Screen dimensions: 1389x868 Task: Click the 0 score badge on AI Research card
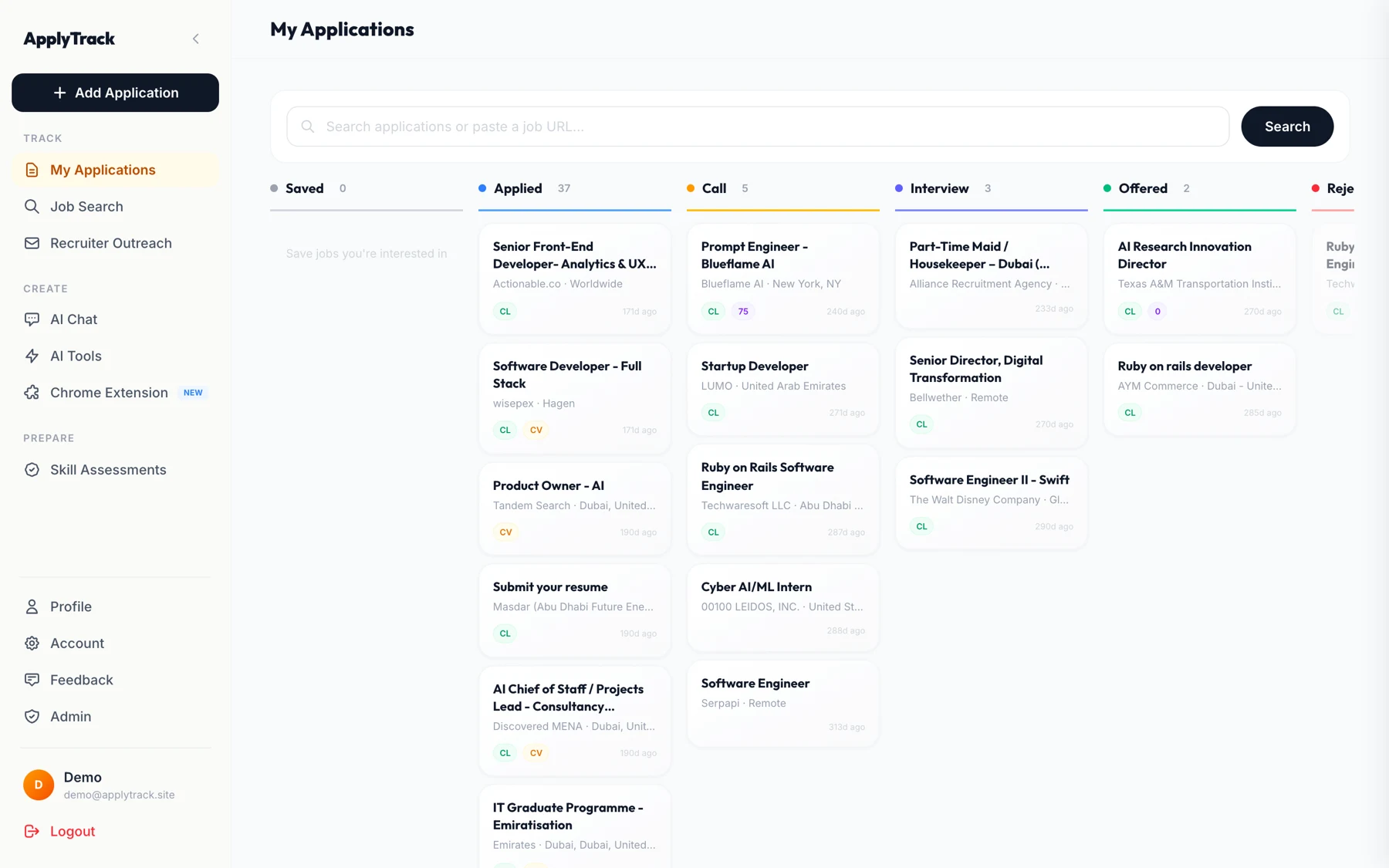click(x=1157, y=312)
